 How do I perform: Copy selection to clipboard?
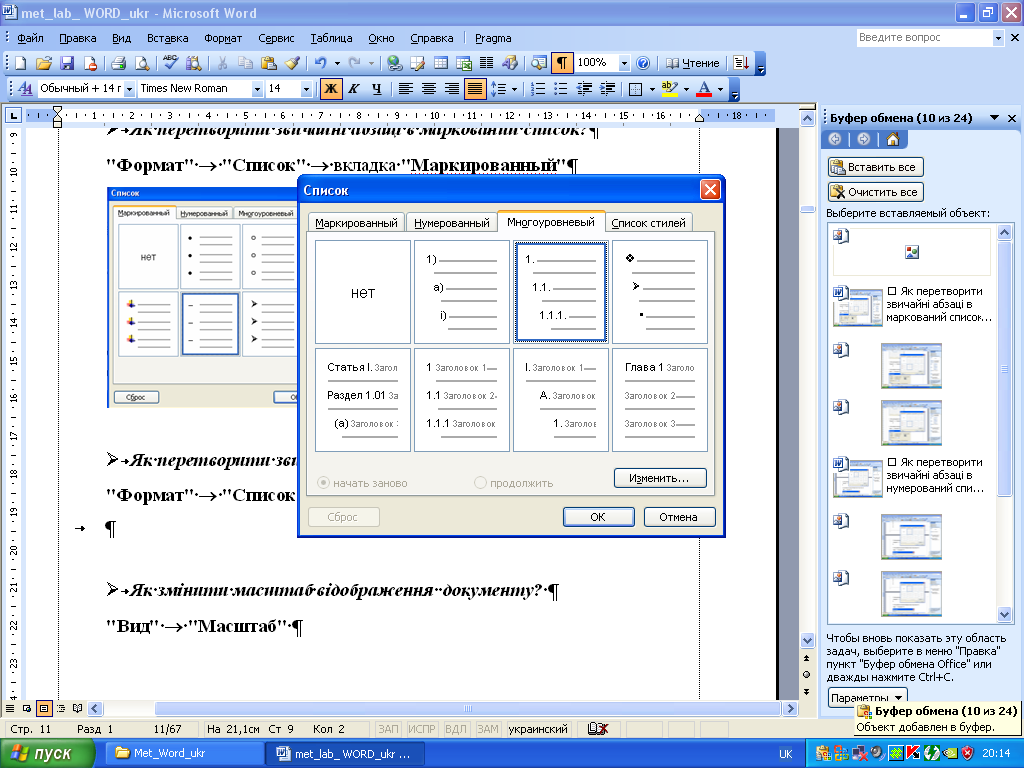tap(245, 63)
